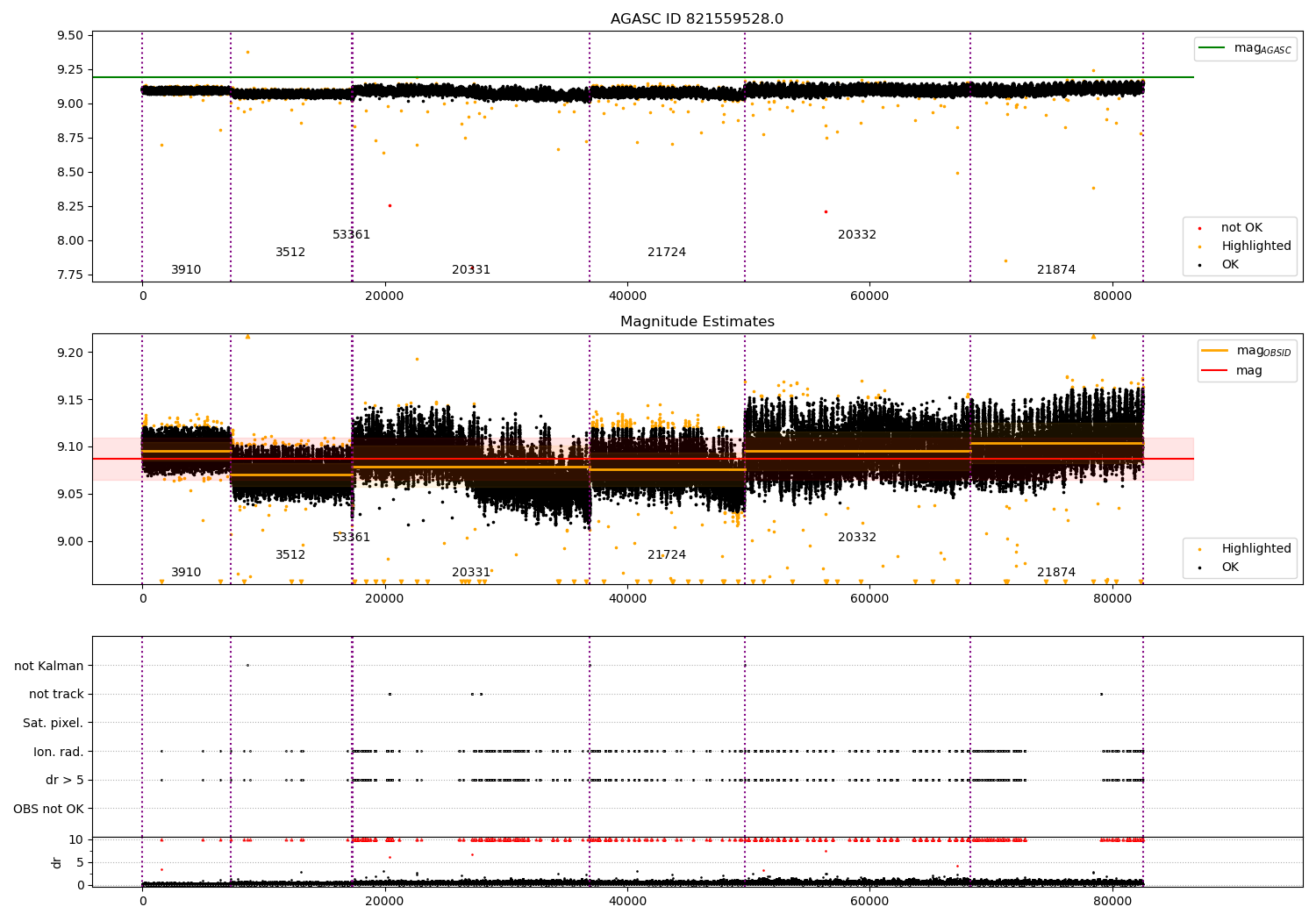Click the title 'AGASC ID 821559528.0'
Viewport: 1316px width, 921px height.
coord(697,19)
